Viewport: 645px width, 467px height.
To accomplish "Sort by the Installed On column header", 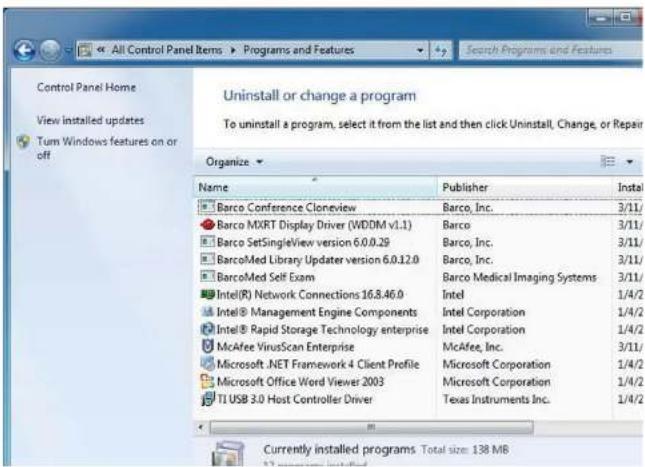I will pyautogui.click(x=629, y=187).
